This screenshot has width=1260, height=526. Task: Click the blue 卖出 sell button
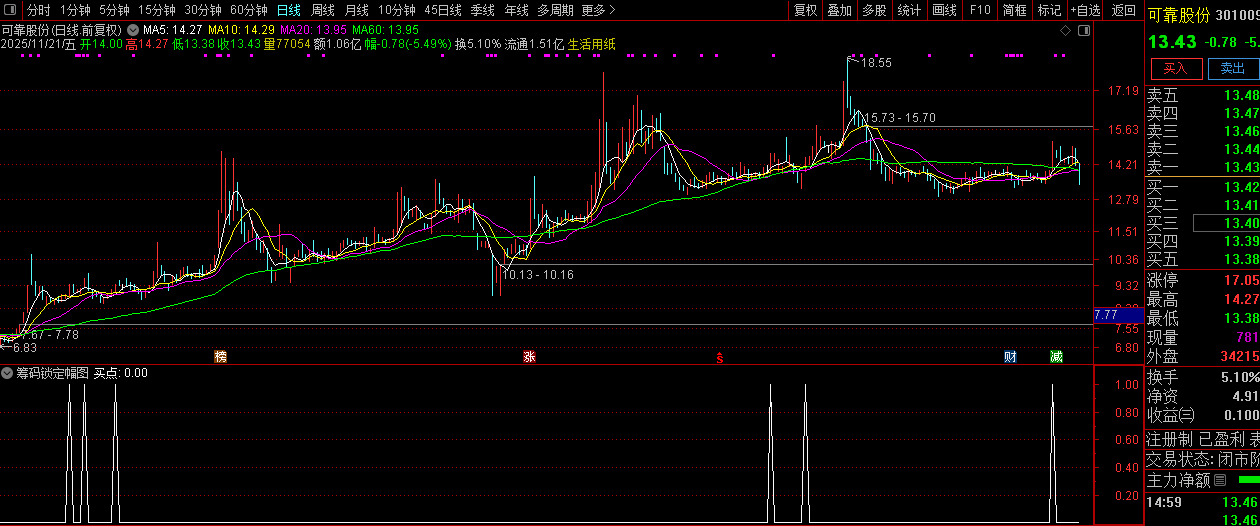[1232, 69]
